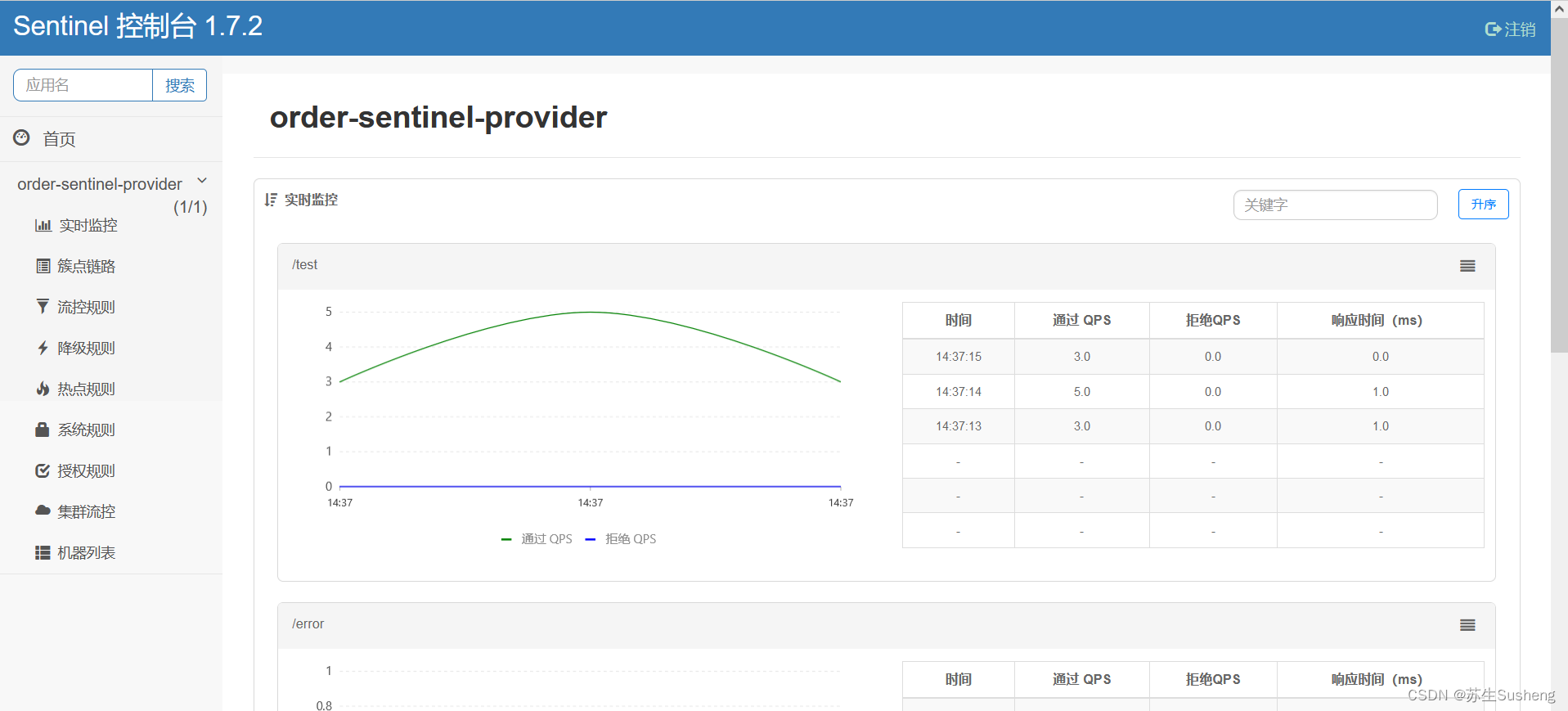
Task: Click the 14:37:13 time cell
Action: point(959,426)
